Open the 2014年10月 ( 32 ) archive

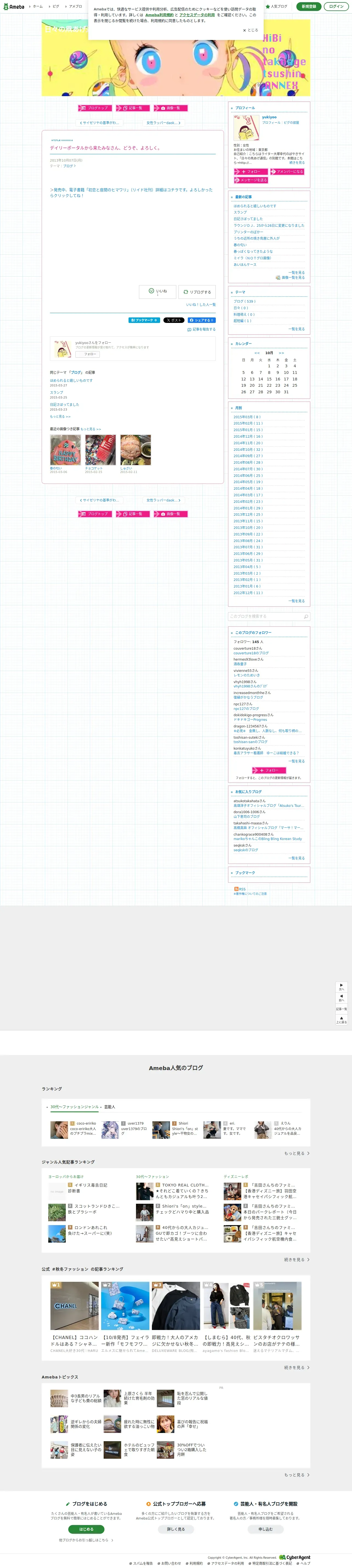pyautogui.click(x=248, y=449)
